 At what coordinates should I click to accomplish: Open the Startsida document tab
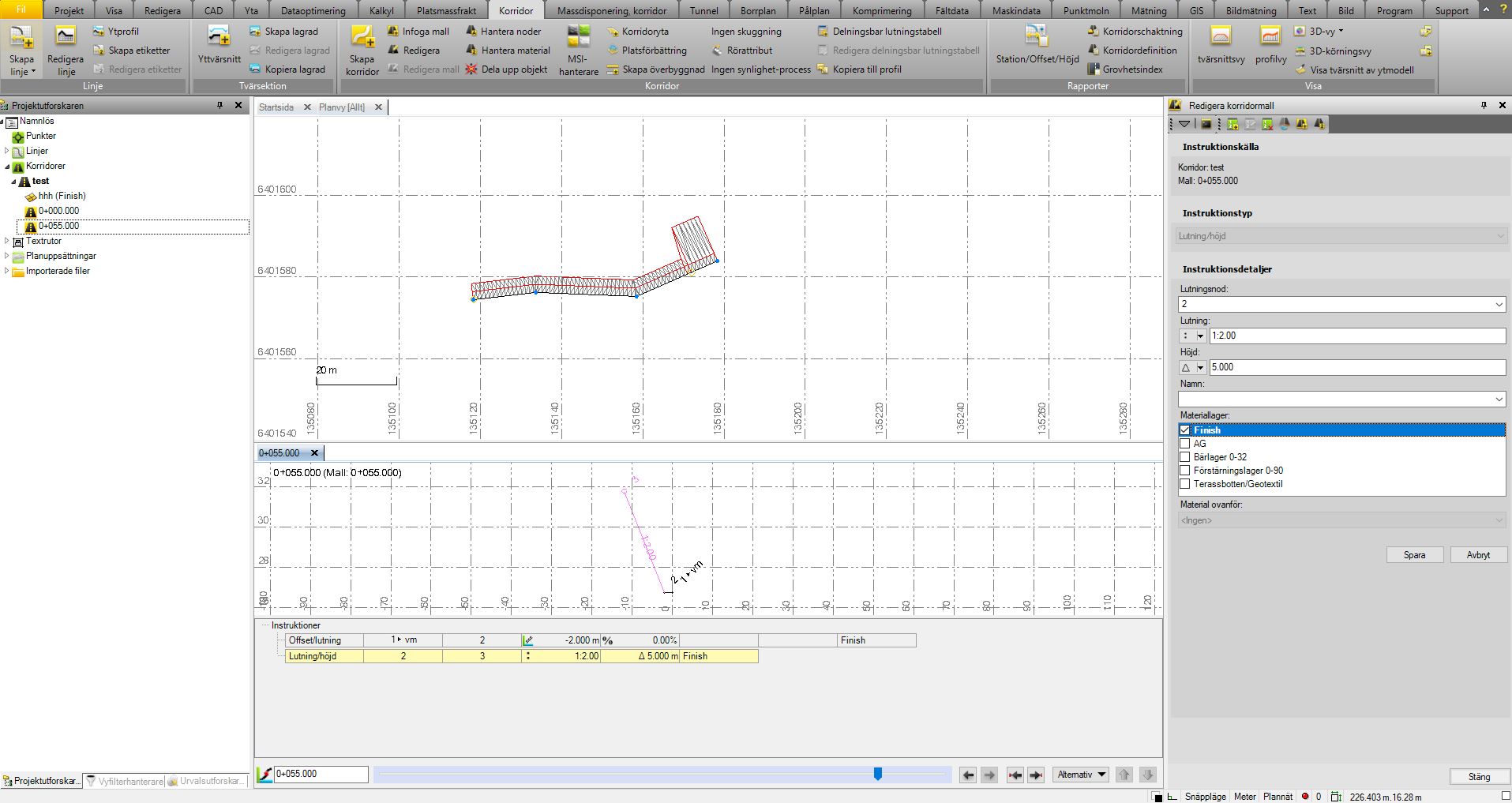tap(276, 107)
